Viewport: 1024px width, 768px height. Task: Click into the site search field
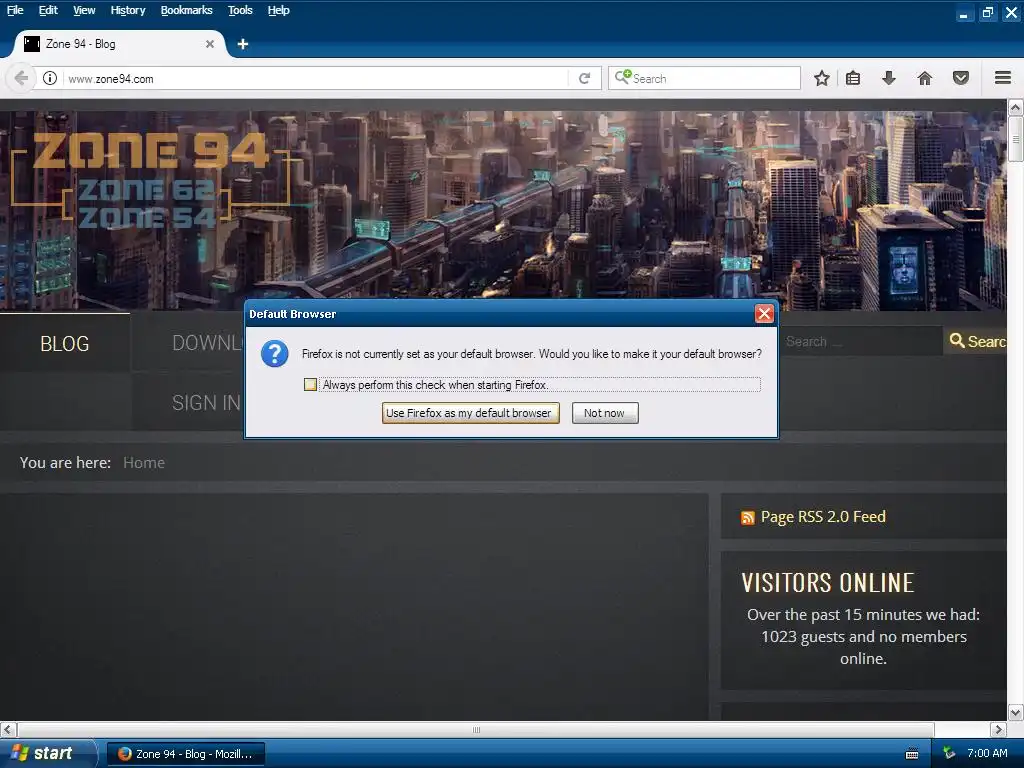[x=861, y=341]
